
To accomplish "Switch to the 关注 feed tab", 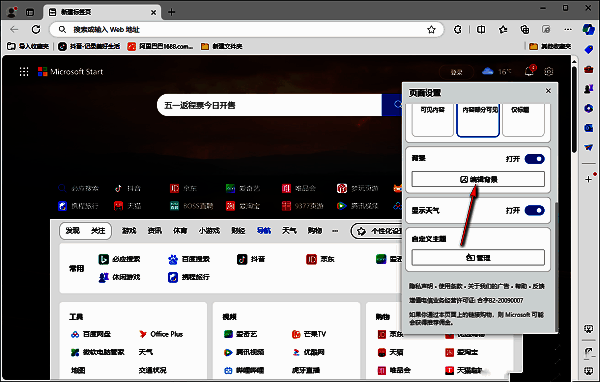I will point(98,231).
